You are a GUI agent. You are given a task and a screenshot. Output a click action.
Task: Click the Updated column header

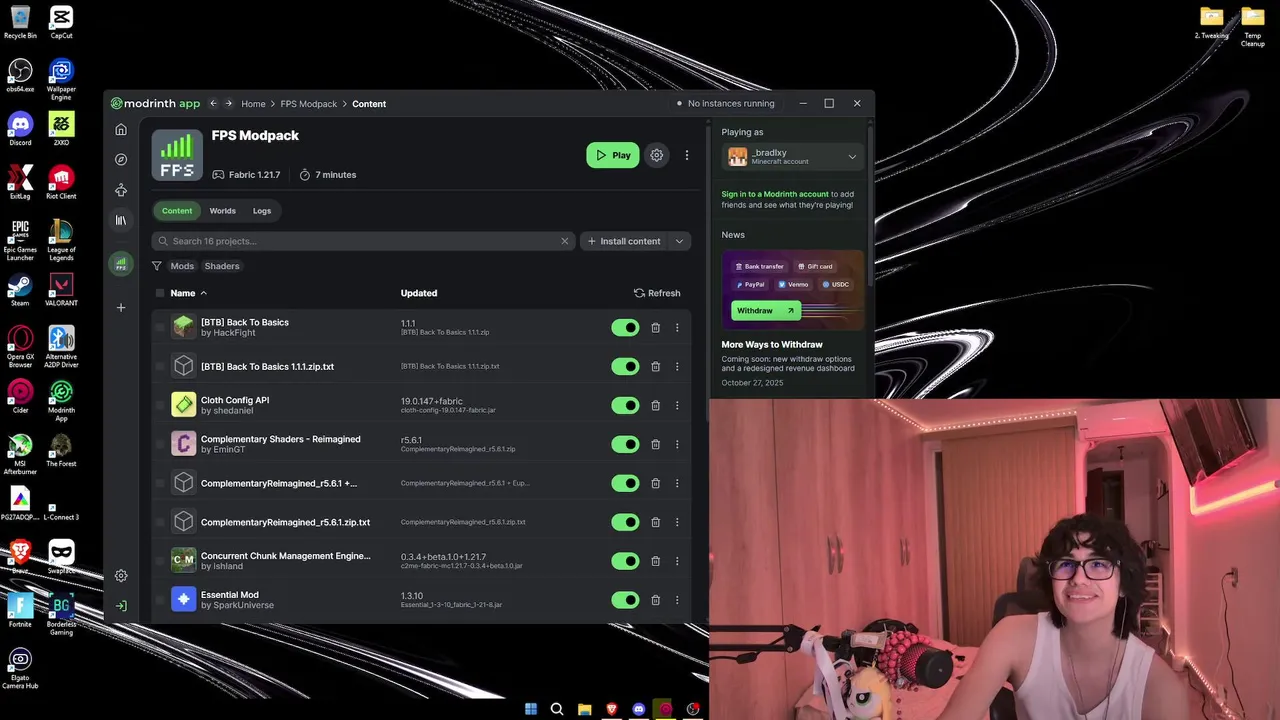419,293
